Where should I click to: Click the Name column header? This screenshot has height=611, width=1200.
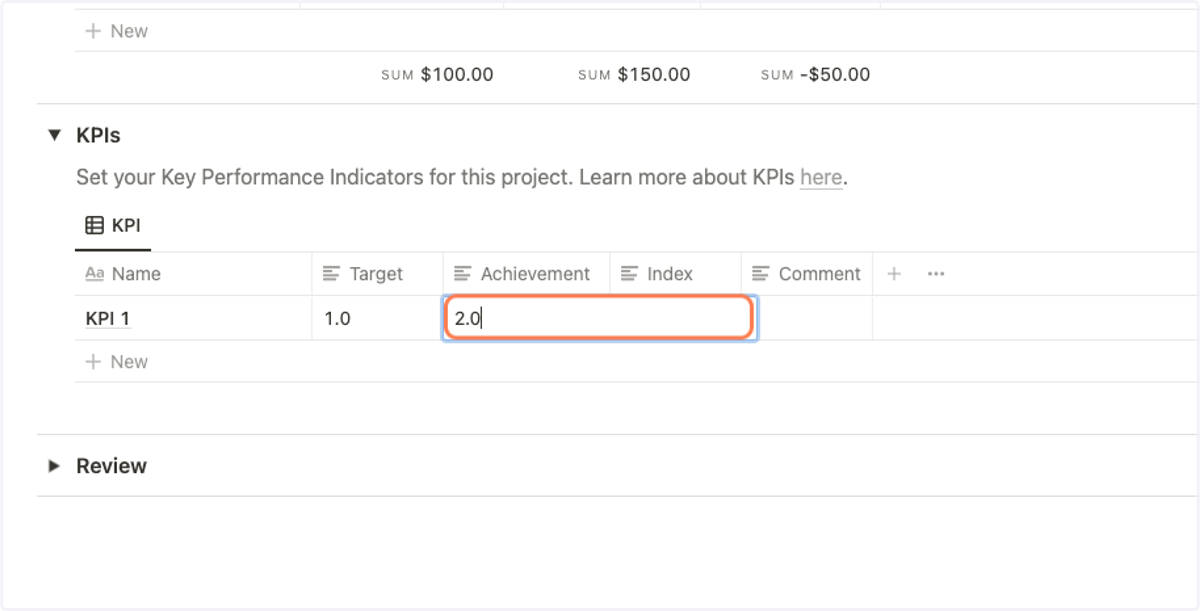coord(193,274)
